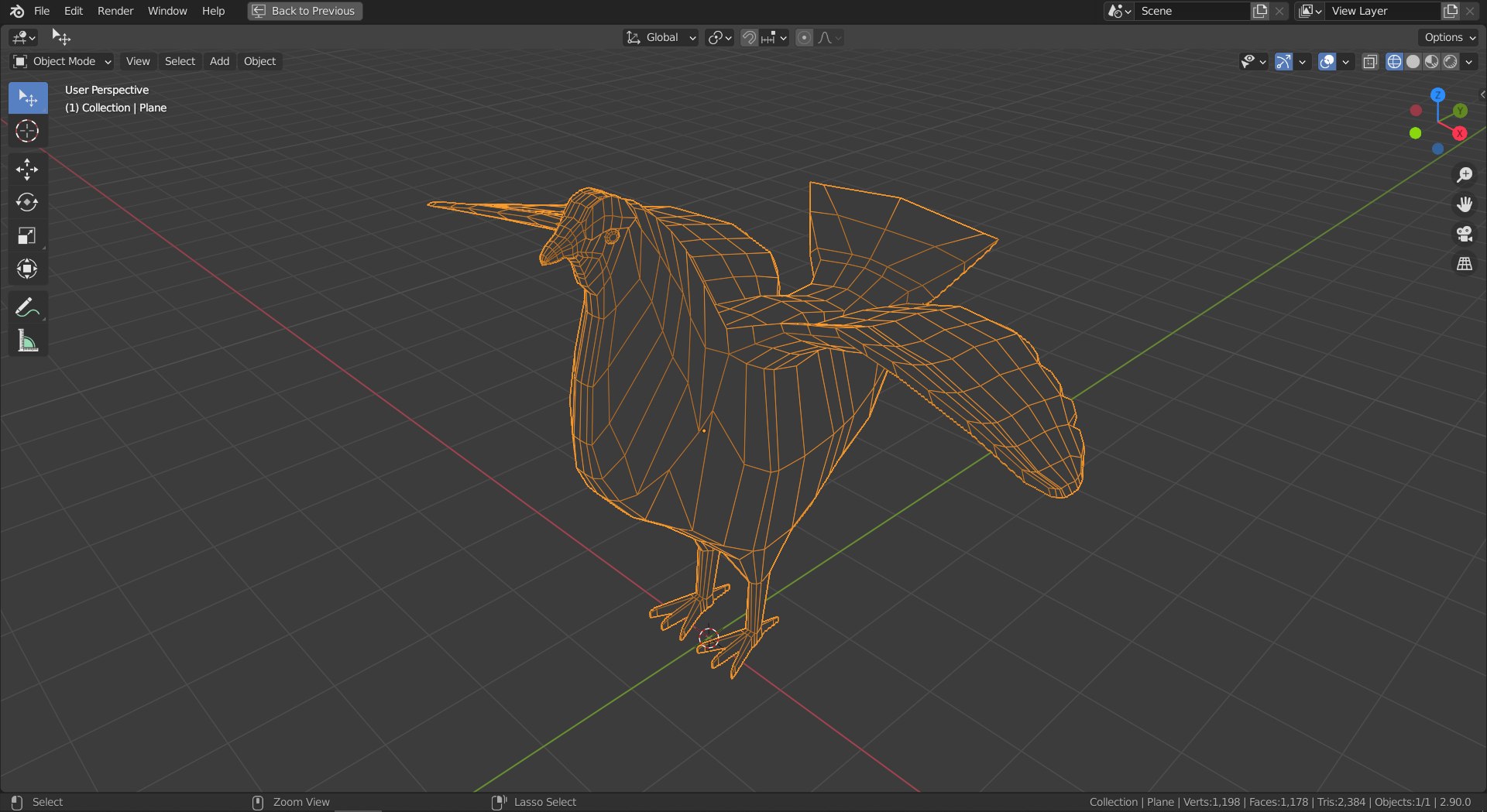Click the version number 2.90.0 in status bar

1455,802
